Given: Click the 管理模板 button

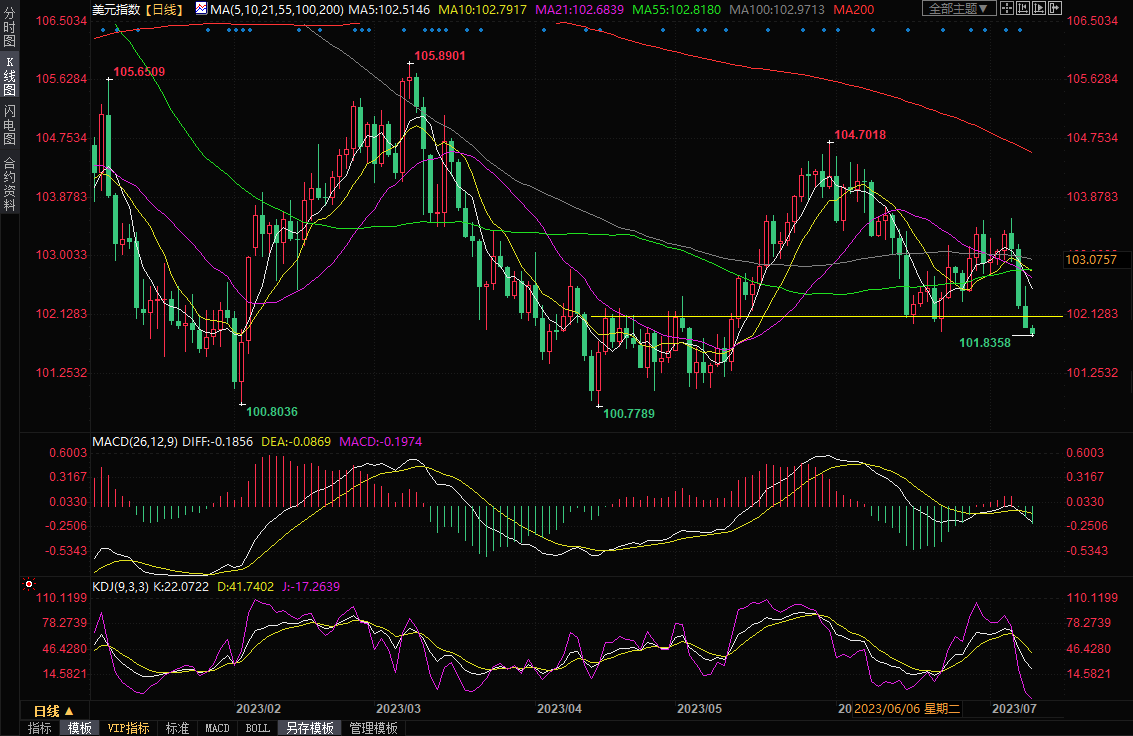Looking at the screenshot, I should tap(373, 728).
